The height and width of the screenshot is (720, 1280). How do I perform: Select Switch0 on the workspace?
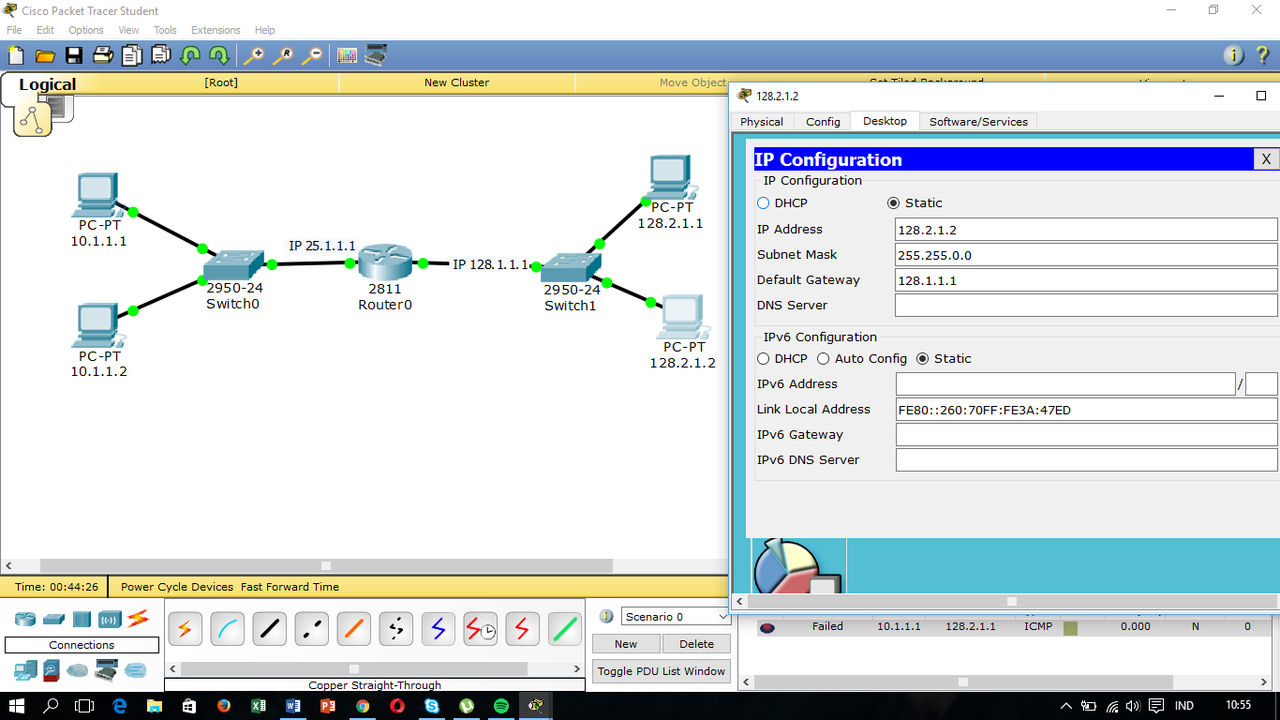pyautogui.click(x=233, y=266)
